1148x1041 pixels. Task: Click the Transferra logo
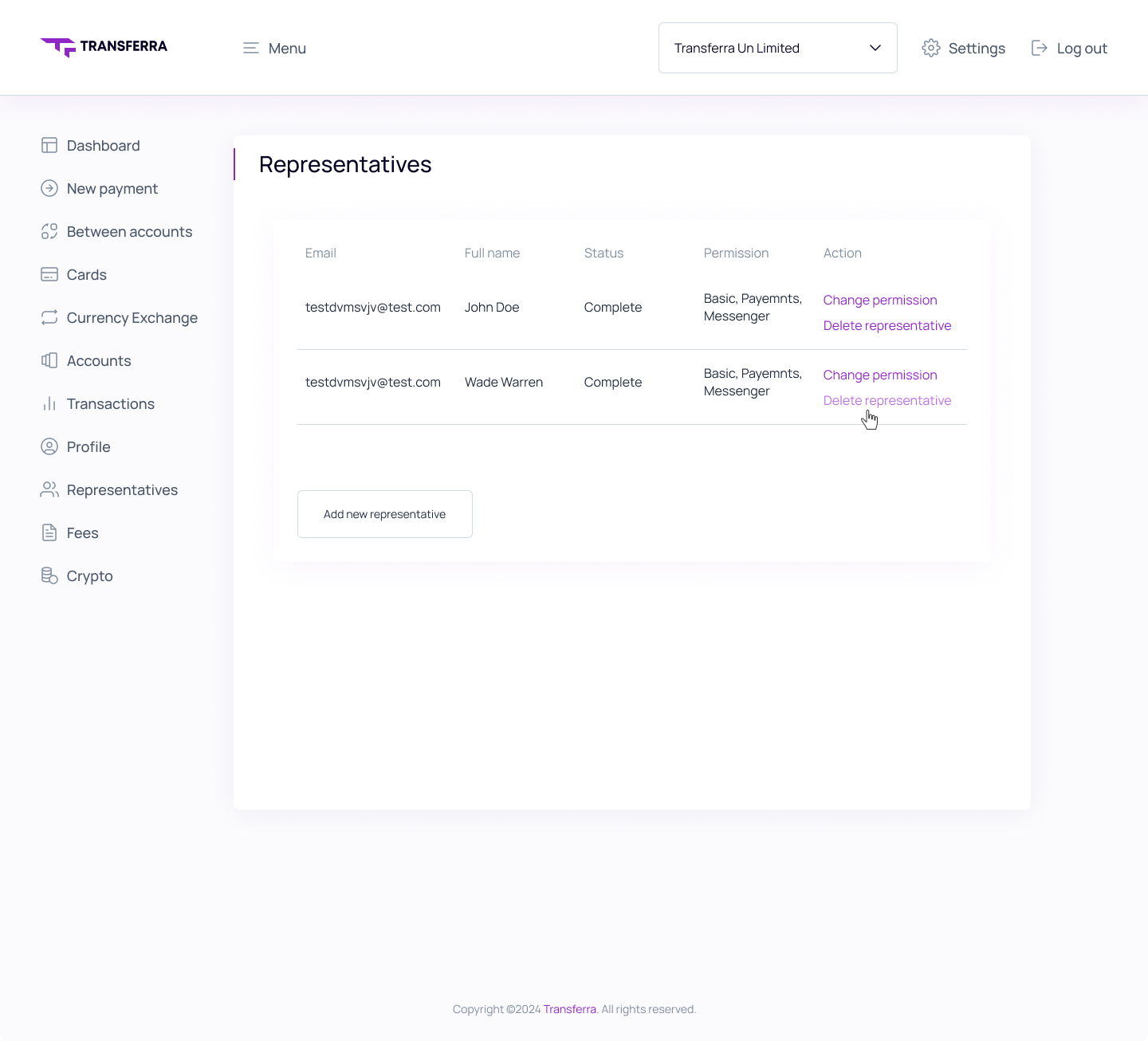coord(104,47)
